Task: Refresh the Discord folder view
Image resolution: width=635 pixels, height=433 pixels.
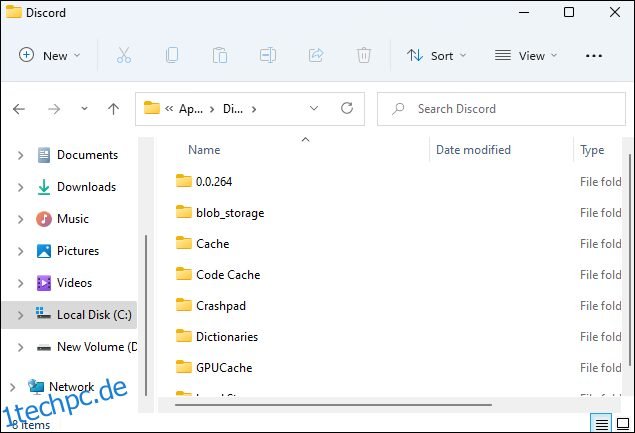Action: point(347,108)
